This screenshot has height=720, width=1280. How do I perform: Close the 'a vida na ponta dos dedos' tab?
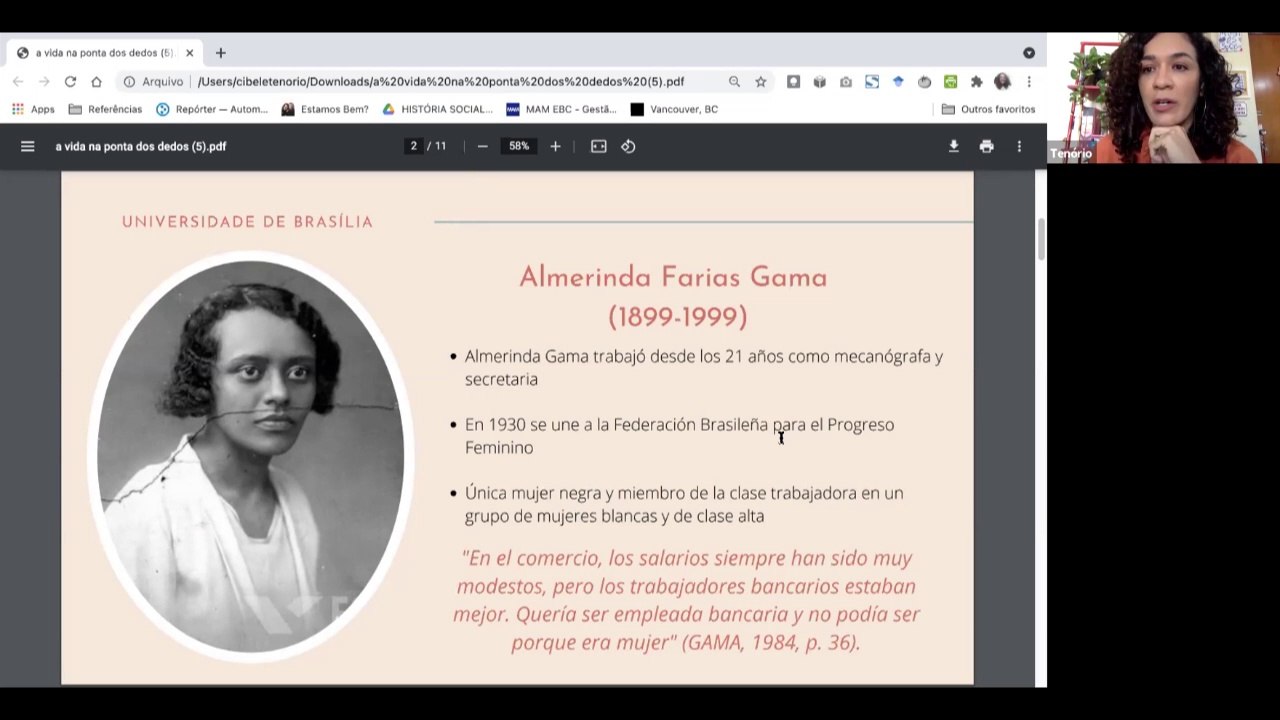coord(189,53)
